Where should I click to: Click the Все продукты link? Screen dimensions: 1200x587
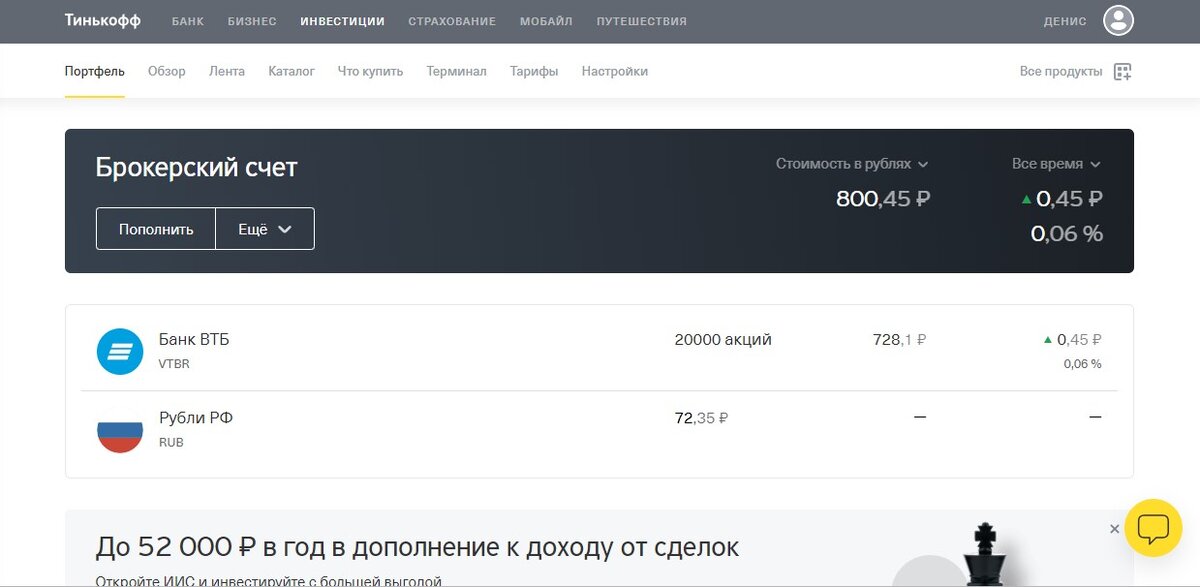pos(1061,71)
